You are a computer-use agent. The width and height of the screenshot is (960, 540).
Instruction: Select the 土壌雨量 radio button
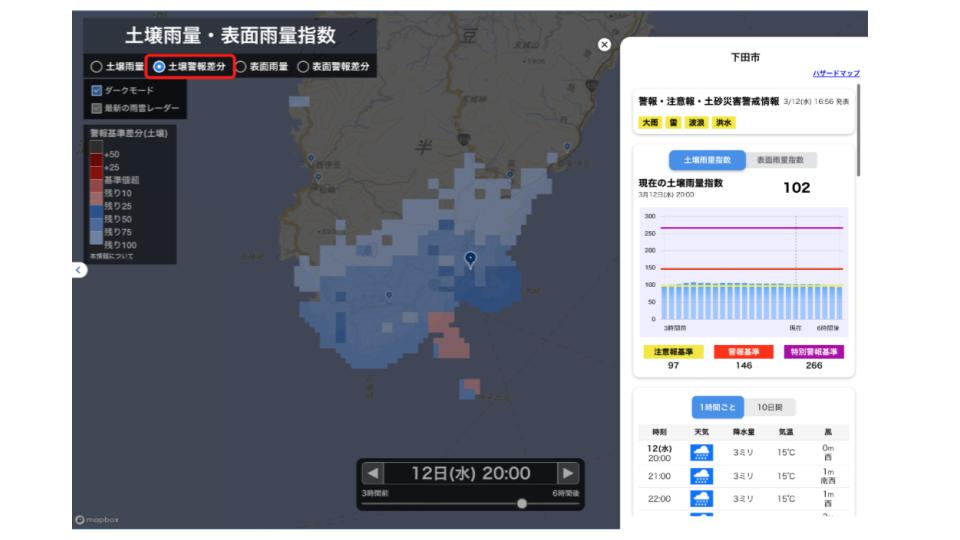[96, 67]
